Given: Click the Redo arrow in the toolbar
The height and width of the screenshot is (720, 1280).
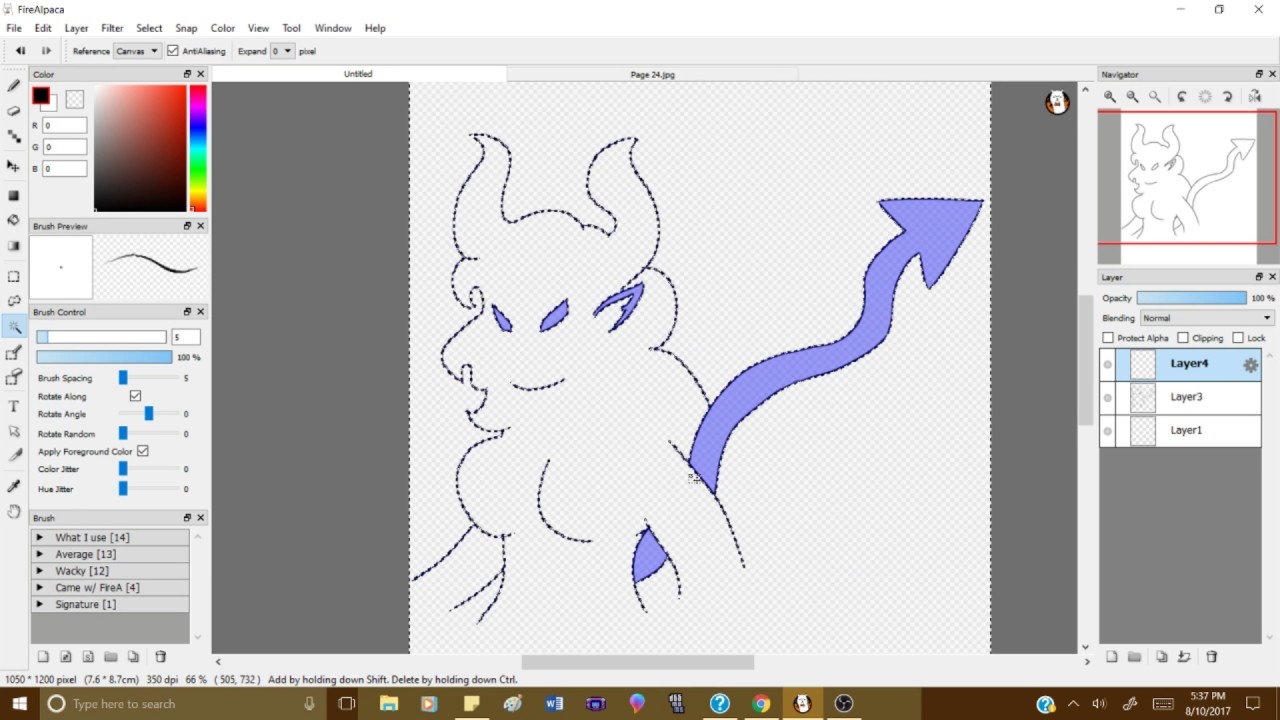Looking at the screenshot, I should (46, 51).
